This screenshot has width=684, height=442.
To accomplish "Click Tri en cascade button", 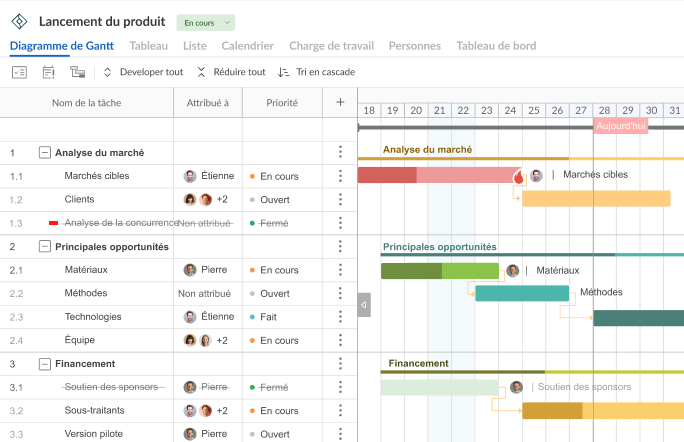I will click(x=316, y=72).
